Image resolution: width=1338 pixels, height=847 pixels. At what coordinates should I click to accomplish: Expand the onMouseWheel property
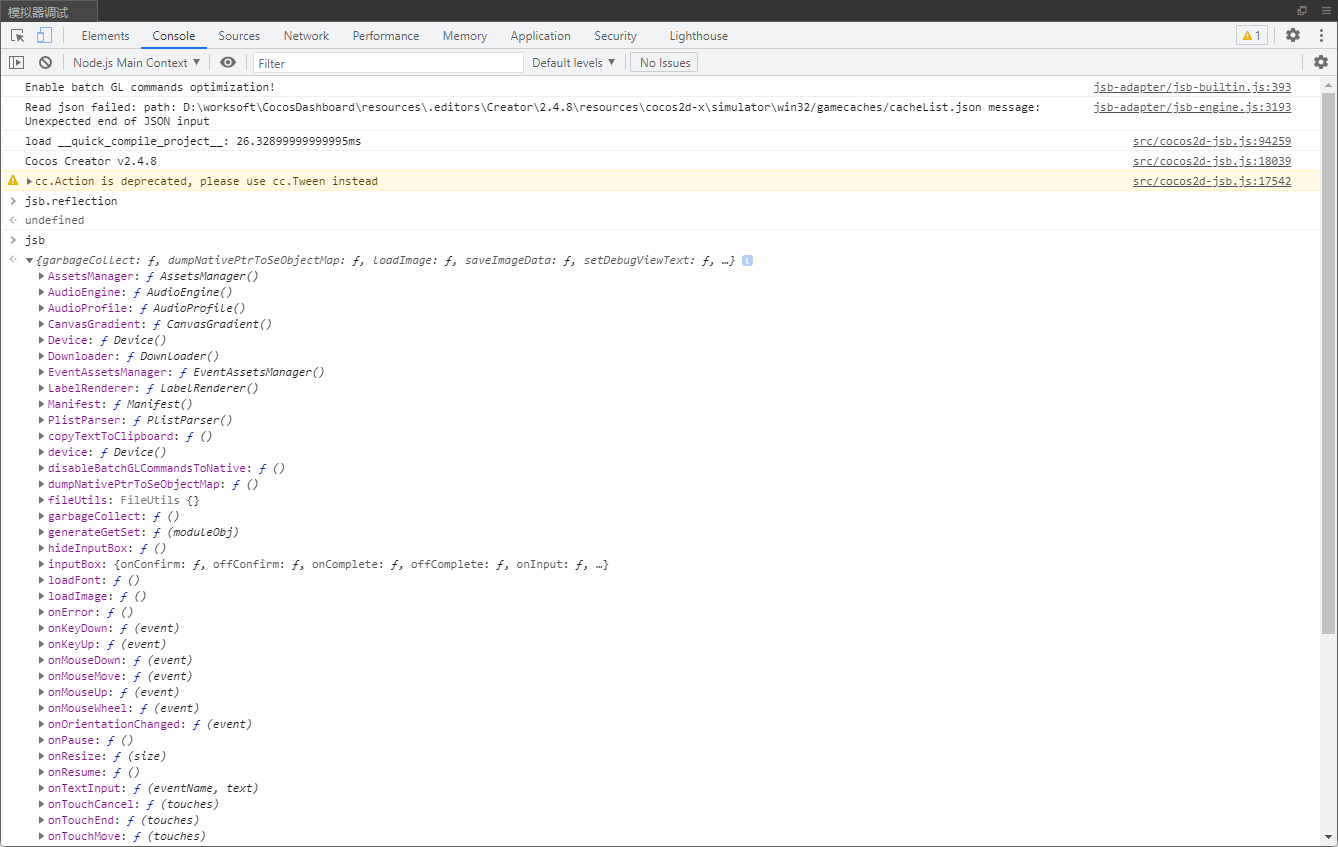[42, 708]
